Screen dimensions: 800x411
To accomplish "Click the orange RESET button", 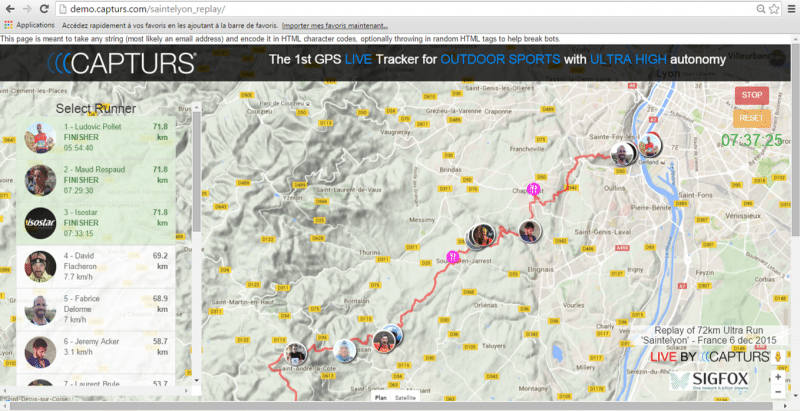I will point(752,118).
